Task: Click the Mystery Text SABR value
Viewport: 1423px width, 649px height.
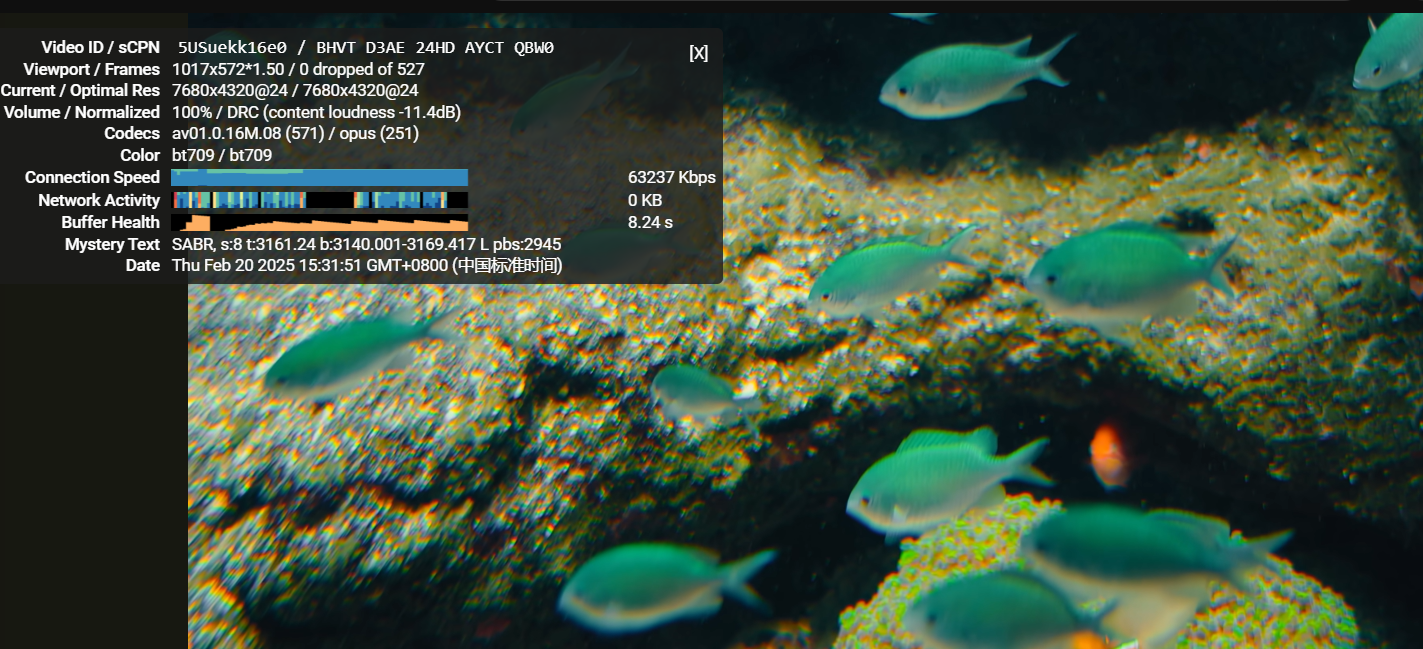Action: point(366,244)
